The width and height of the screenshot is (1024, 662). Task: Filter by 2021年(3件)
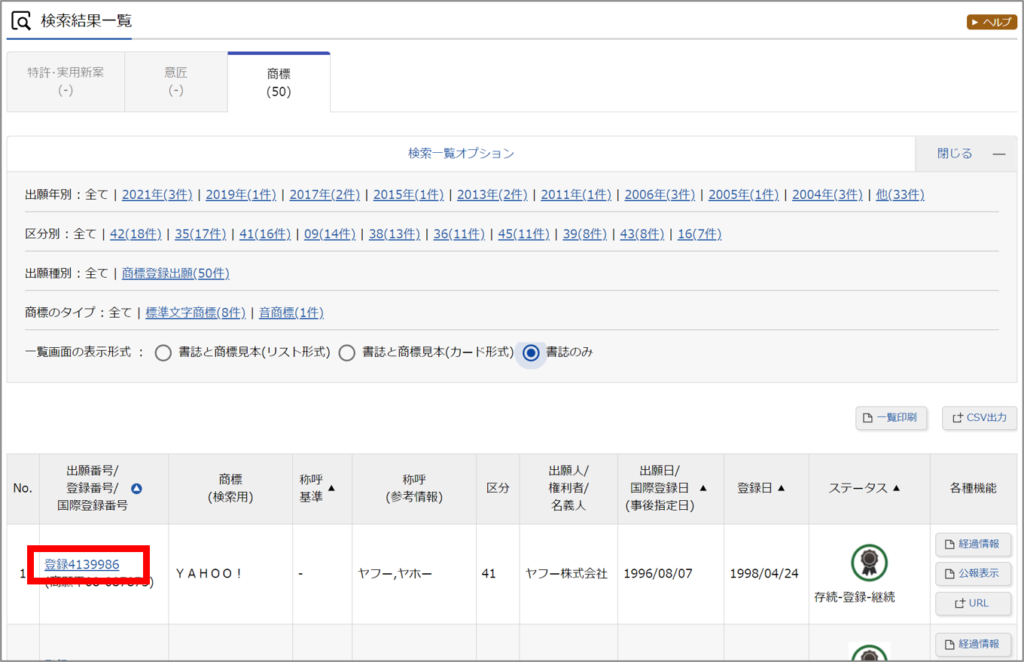click(x=157, y=195)
